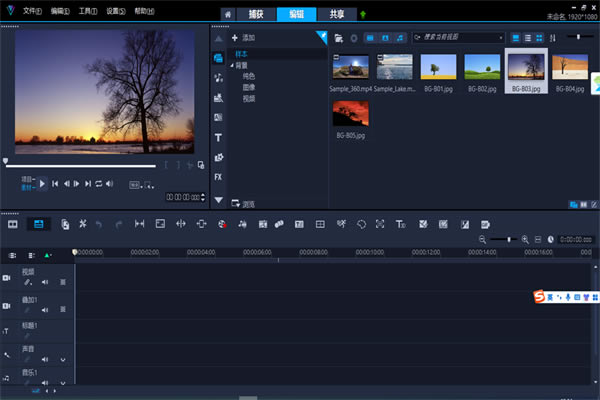Screen dimensions: 600x400
Task: Click the home tab icon
Action: tap(228, 14)
